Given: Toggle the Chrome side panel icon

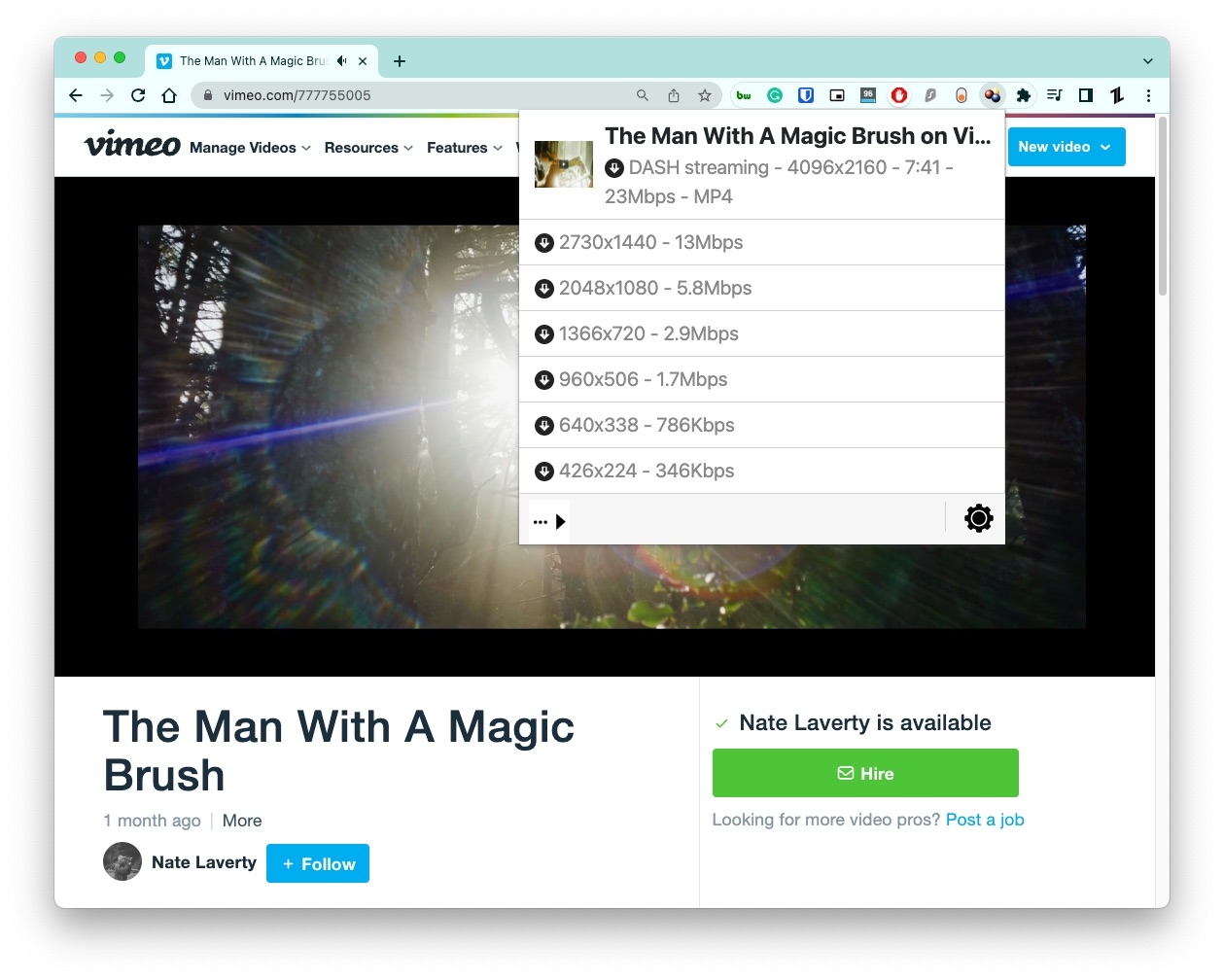Looking at the screenshot, I should [x=1086, y=95].
